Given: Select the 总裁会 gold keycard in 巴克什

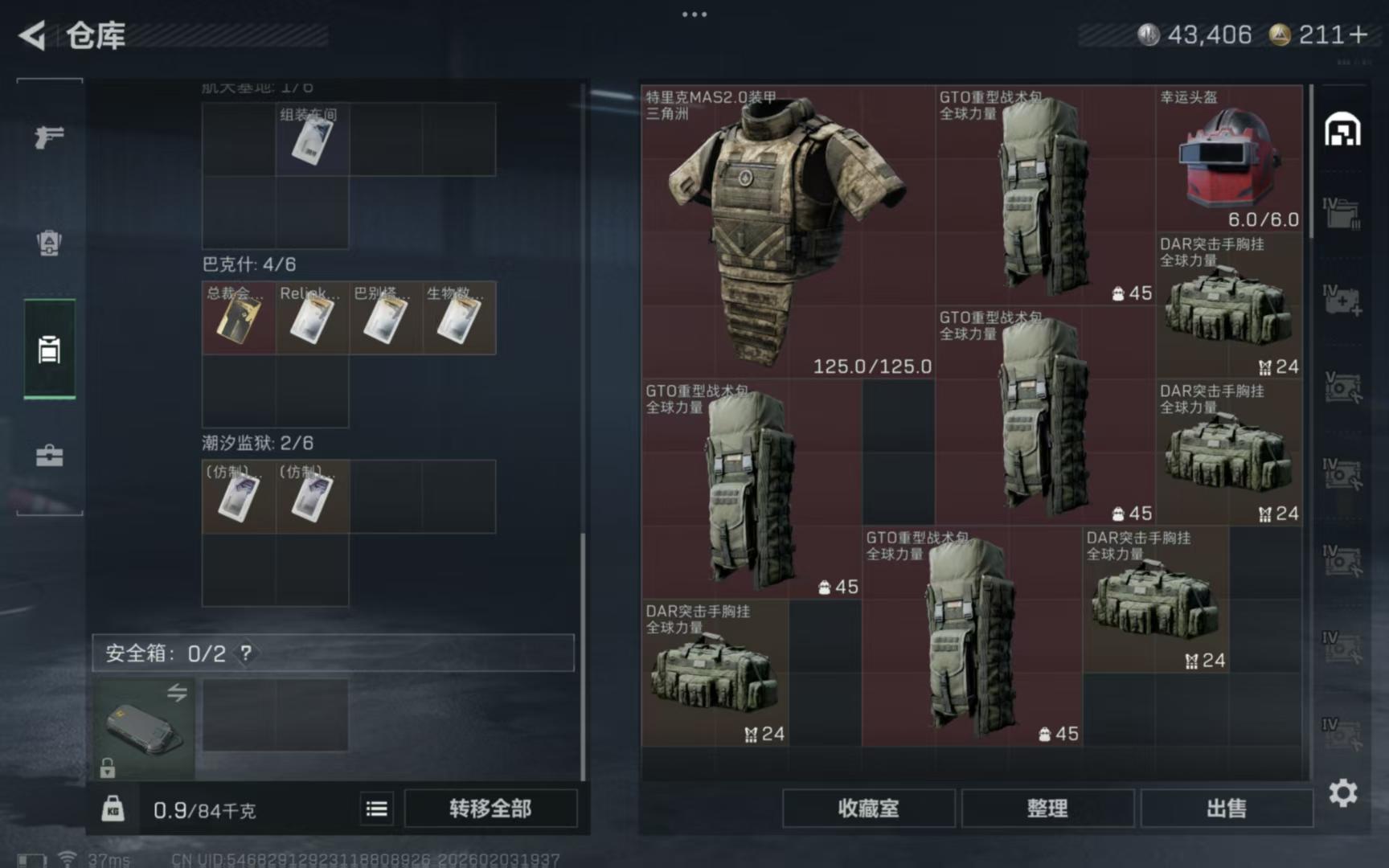Looking at the screenshot, I should click(239, 318).
